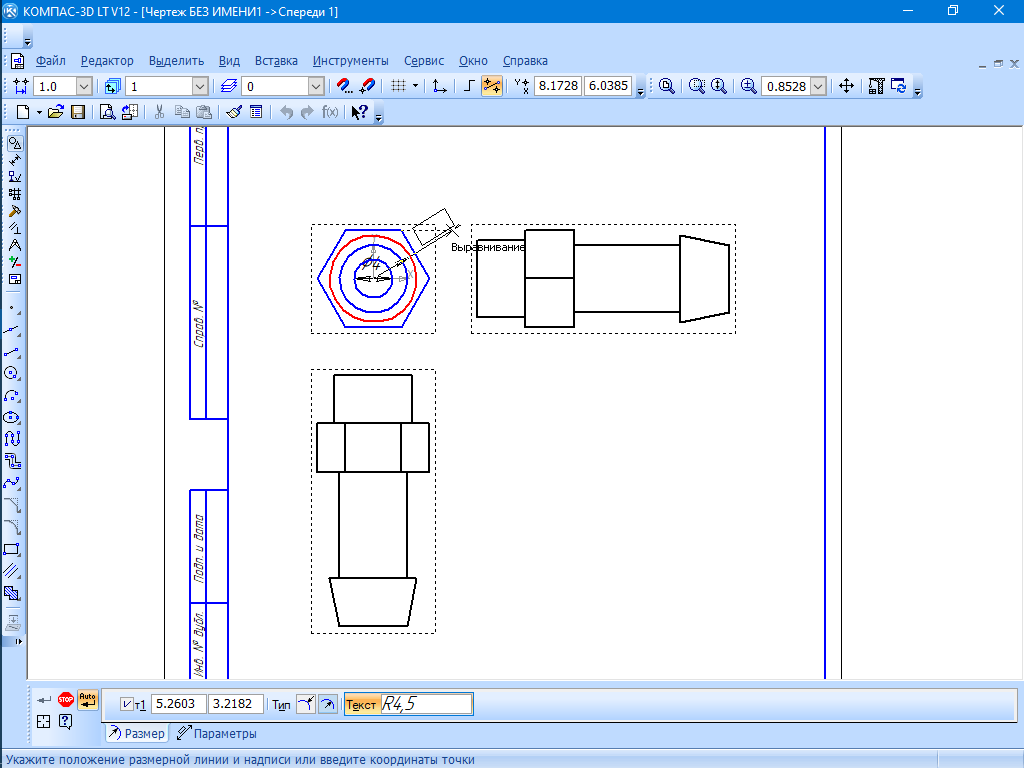Viewport: 1024px width, 768px height.
Task: Select the rectangle tool in sidebar
Action: point(12,549)
